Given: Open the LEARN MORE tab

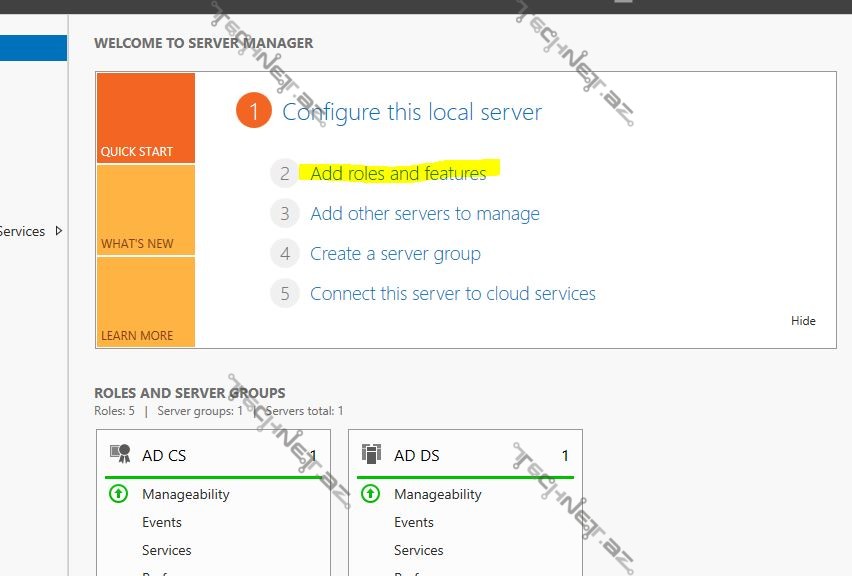Looking at the screenshot, I should (146, 302).
